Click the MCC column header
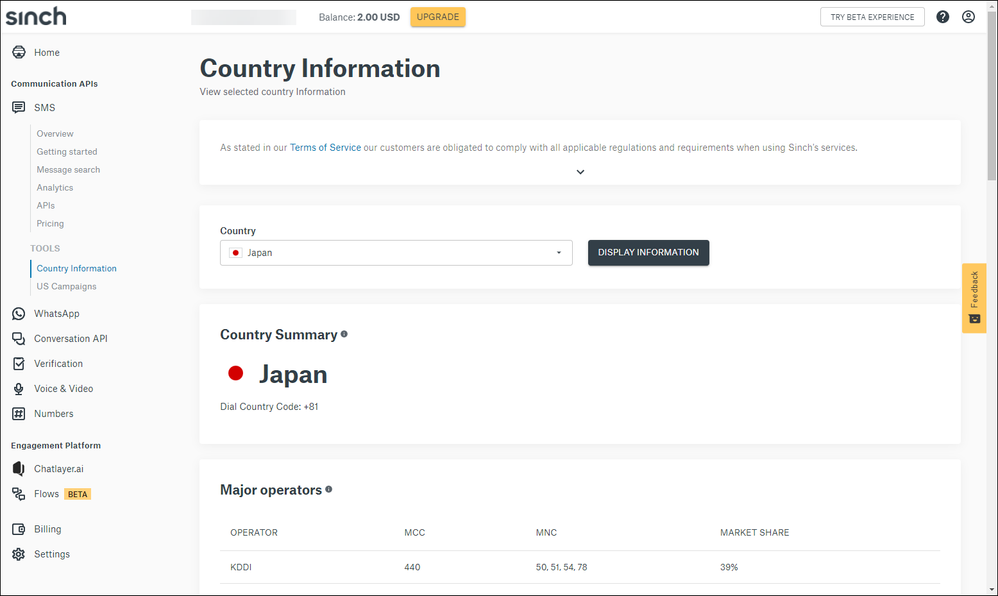998x596 pixels. [x=414, y=532]
